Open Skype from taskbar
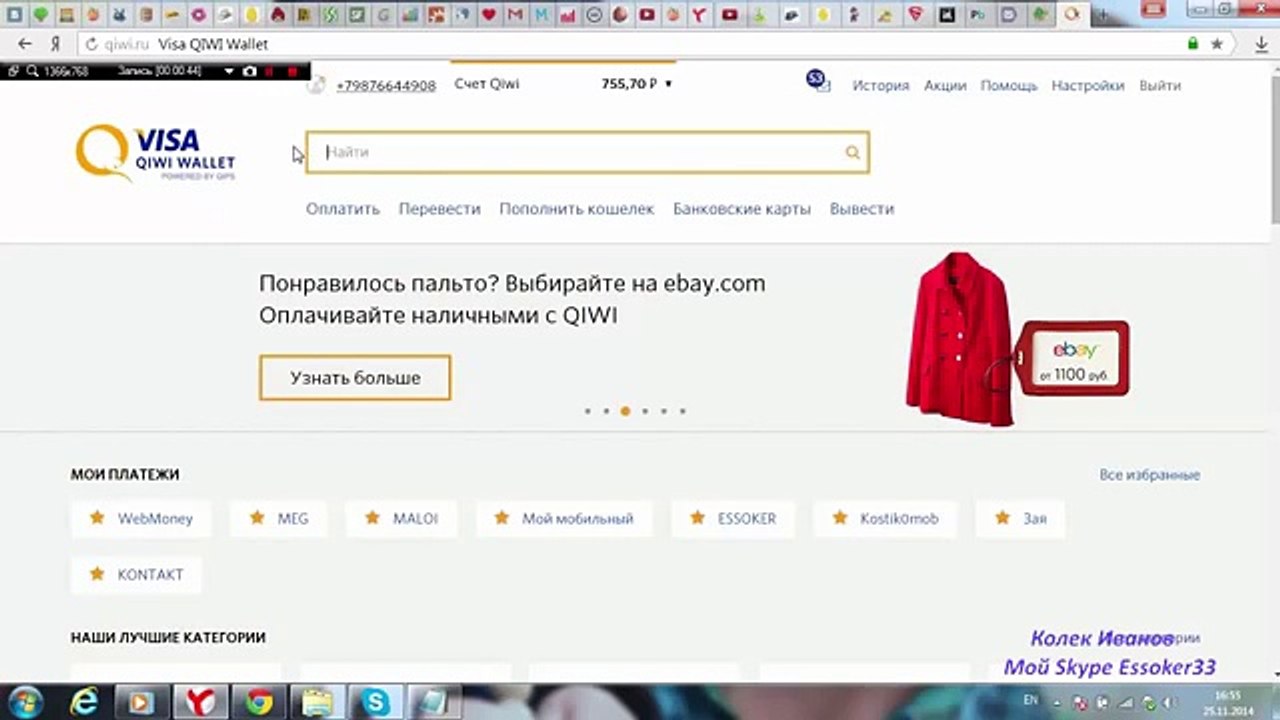The width and height of the screenshot is (1280, 720). pos(376,702)
